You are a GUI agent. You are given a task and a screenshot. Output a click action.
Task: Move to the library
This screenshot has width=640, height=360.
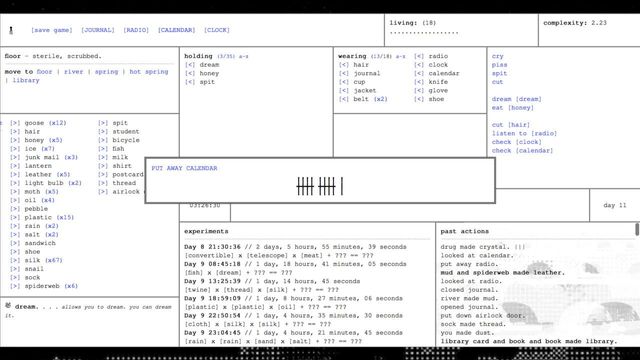pos(26,80)
